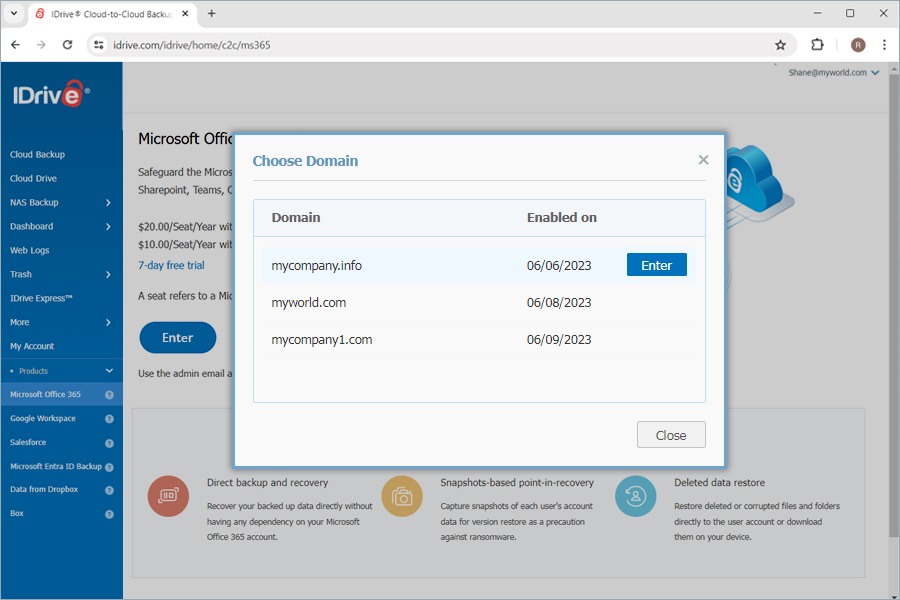Open Cloud Drive in the sidebar
This screenshot has width=900, height=600.
33,179
